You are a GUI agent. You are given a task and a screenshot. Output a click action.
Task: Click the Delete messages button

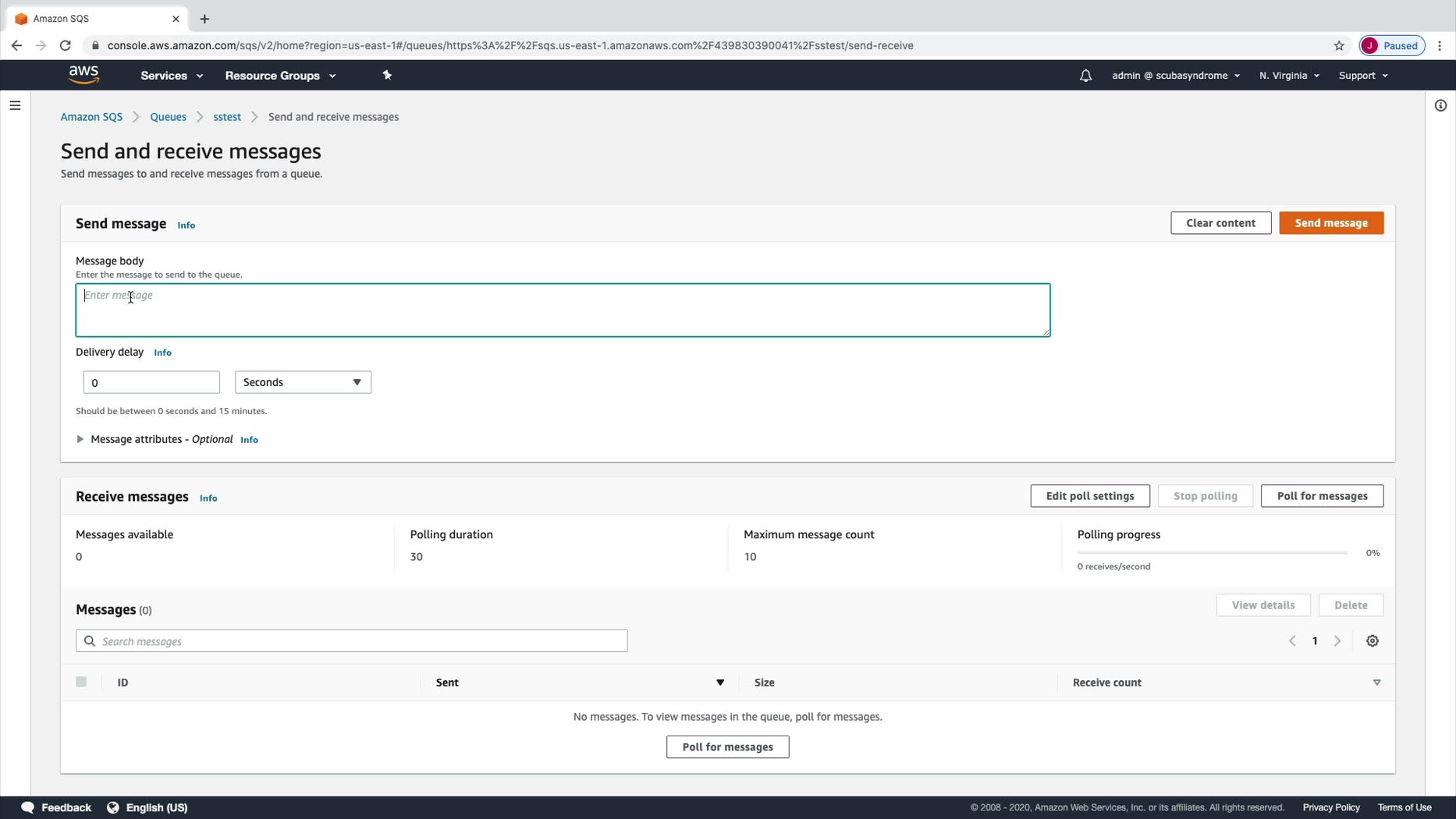[x=1351, y=605]
